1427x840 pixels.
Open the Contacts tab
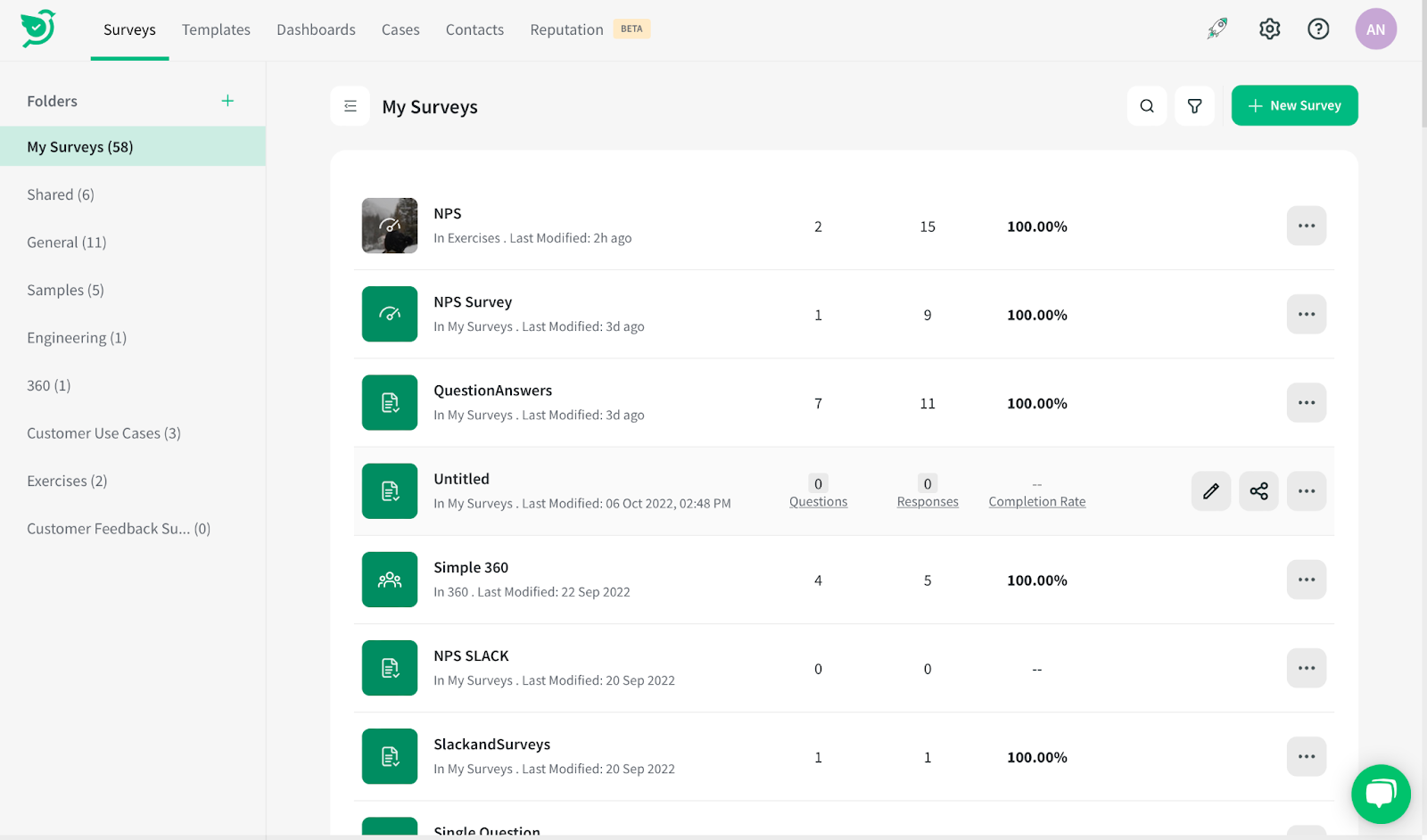point(474,29)
